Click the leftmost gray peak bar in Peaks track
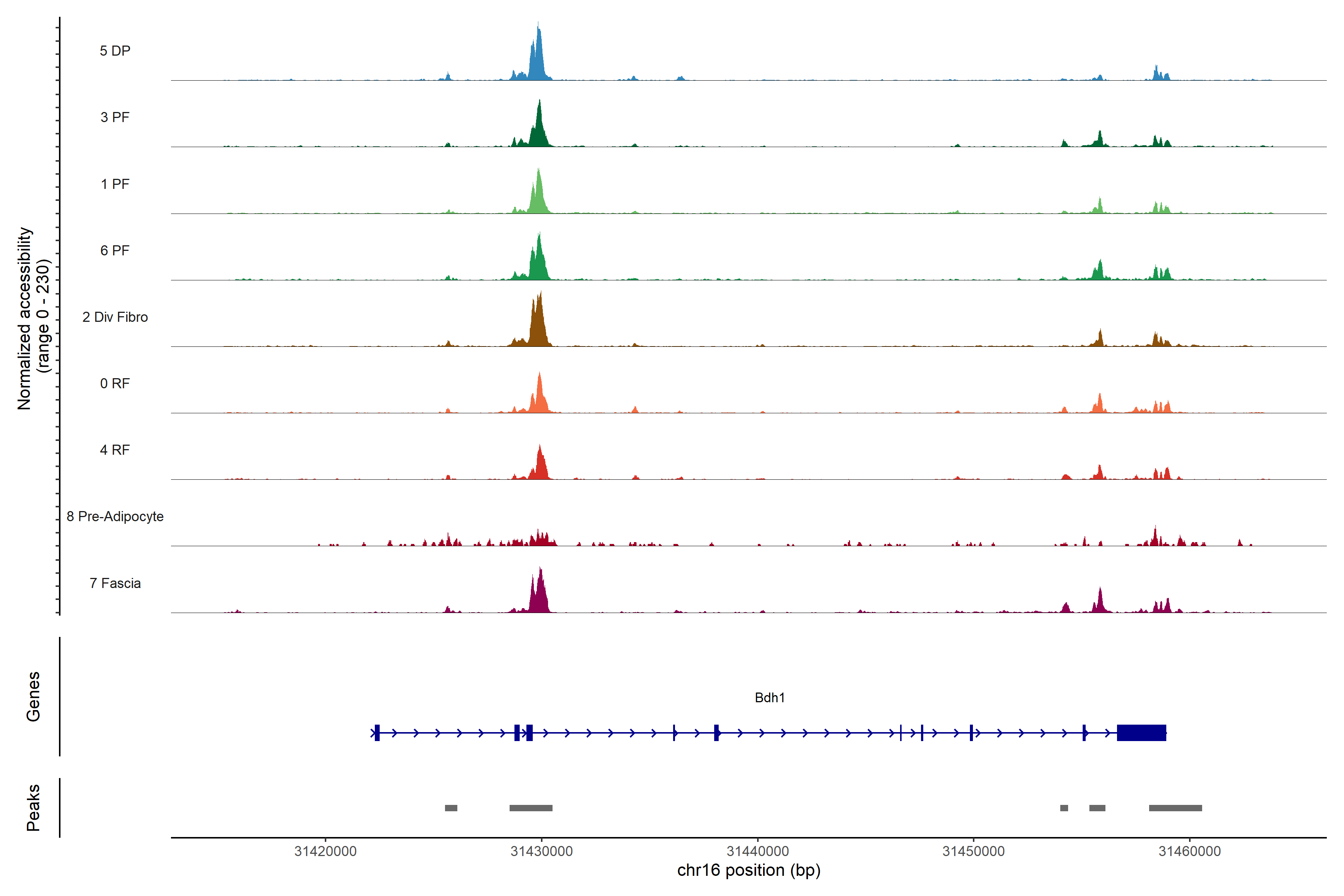The image size is (1344, 896). pos(451,808)
